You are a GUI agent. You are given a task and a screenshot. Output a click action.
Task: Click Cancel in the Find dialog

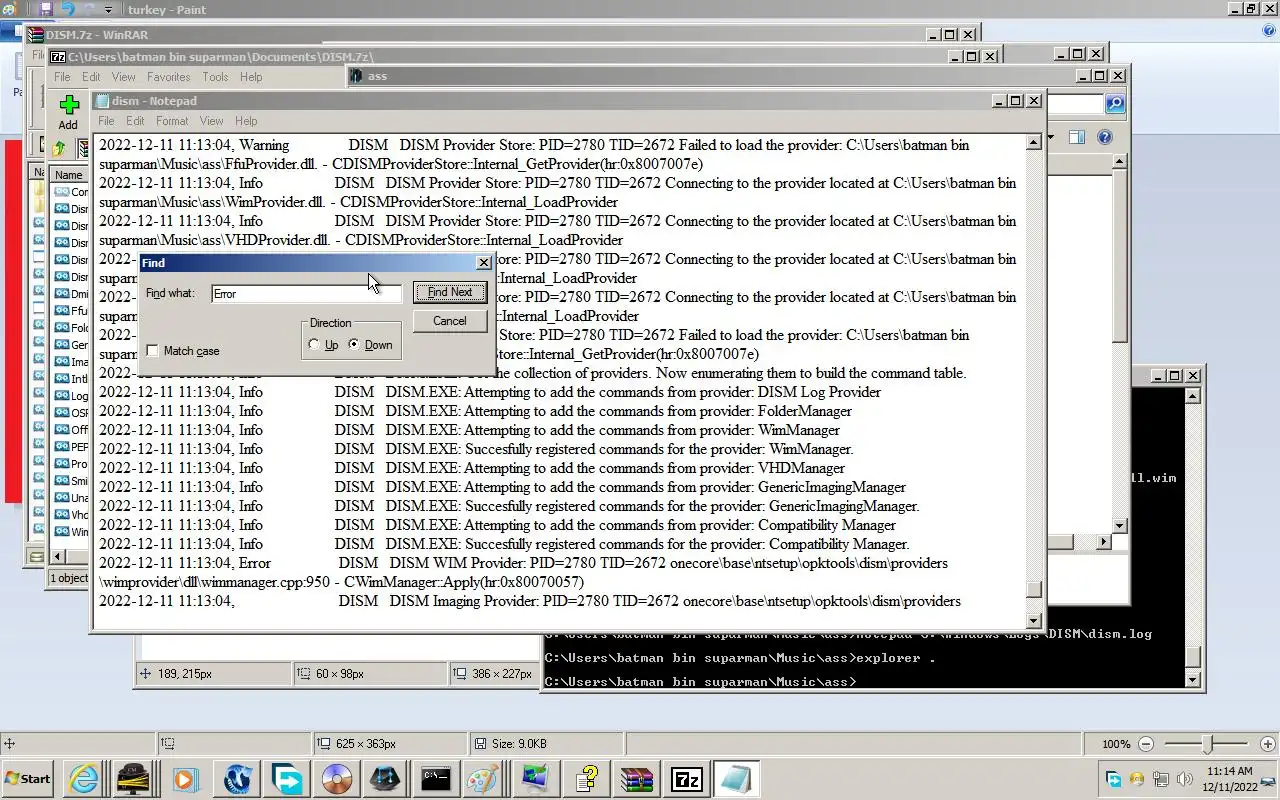[450, 321]
